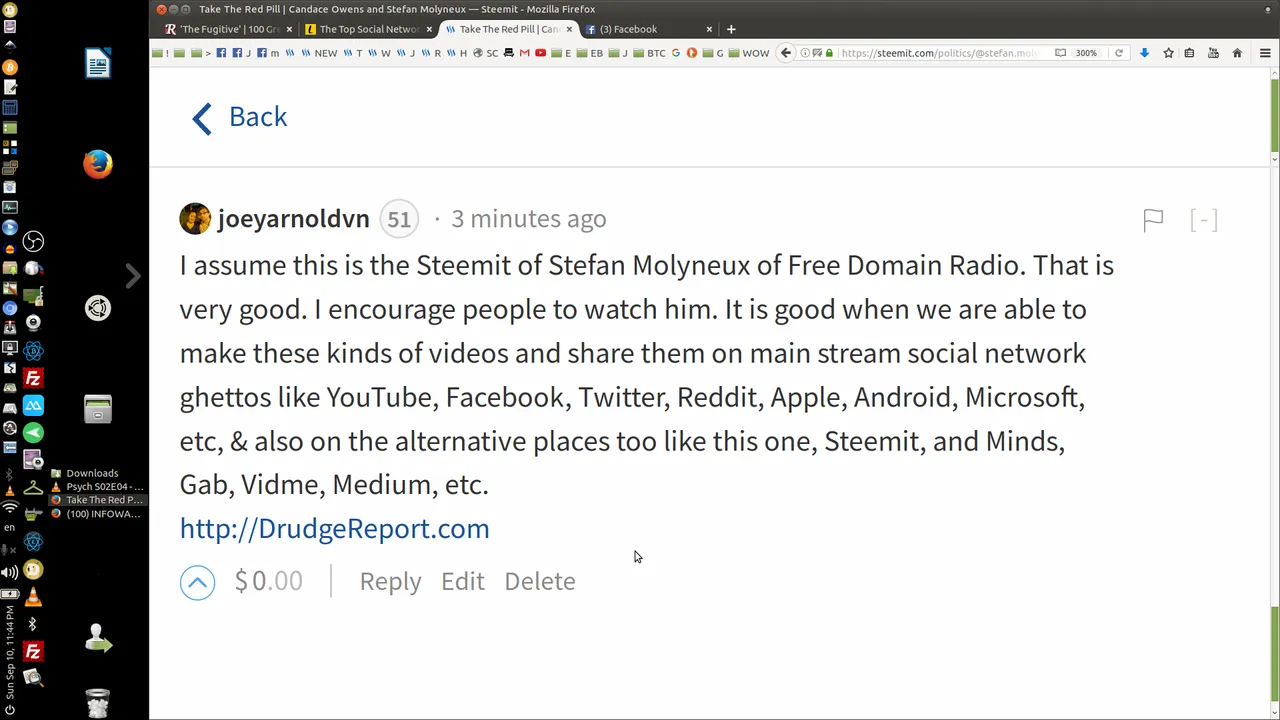
Task: Upvote the comment with the arrow circle
Action: (x=197, y=582)
